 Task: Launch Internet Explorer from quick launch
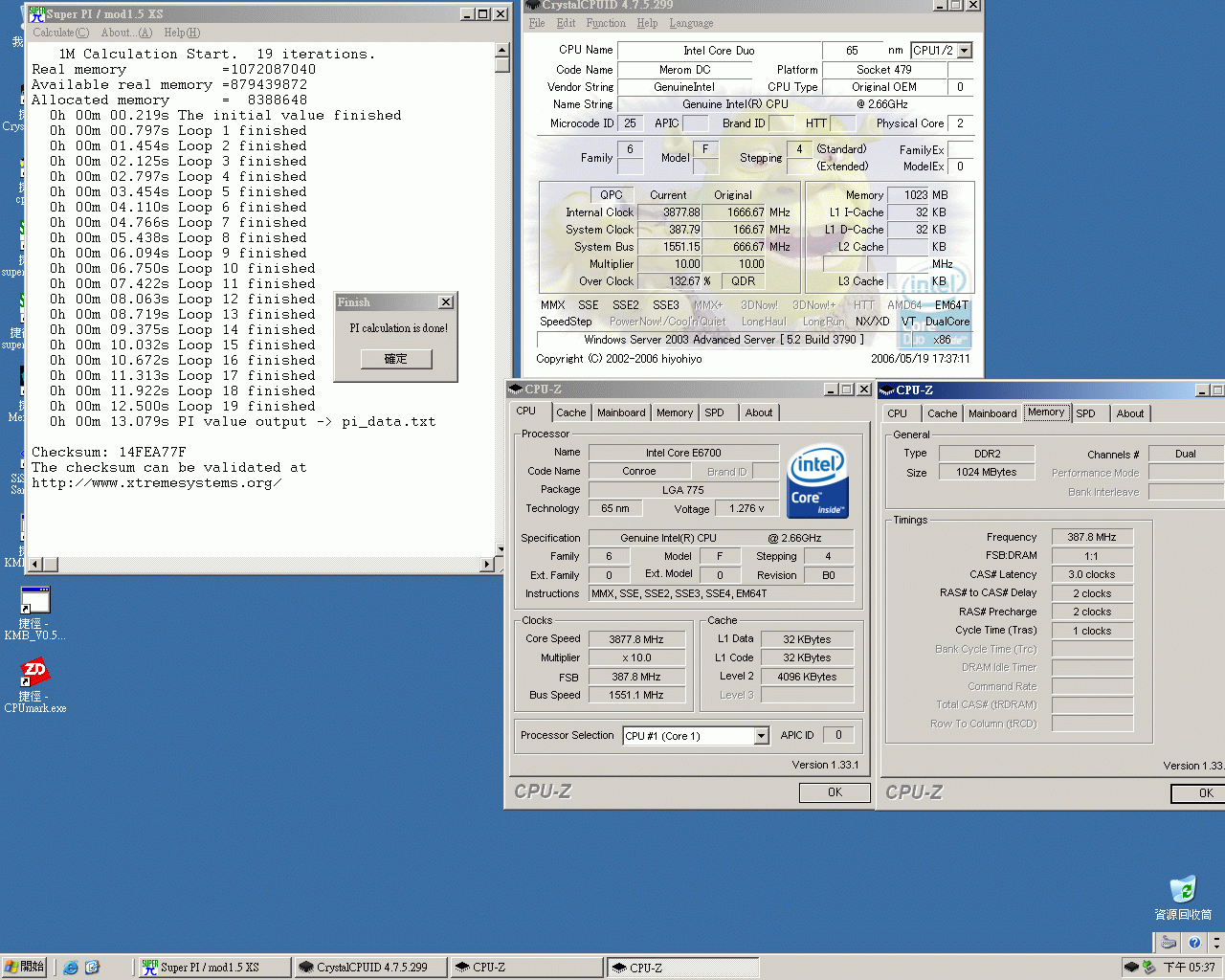71,968
